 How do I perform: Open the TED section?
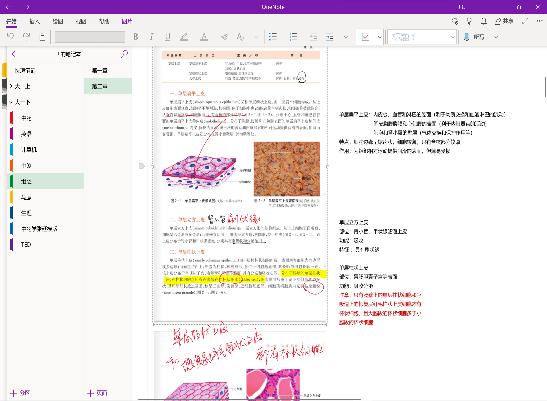45,244
